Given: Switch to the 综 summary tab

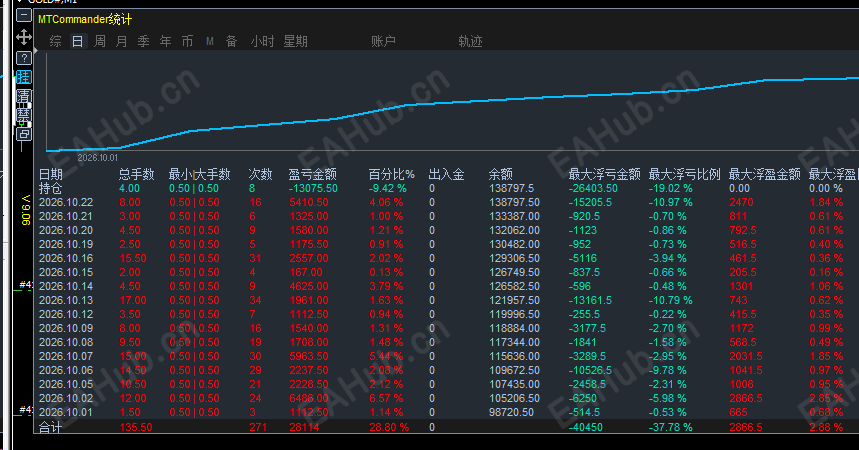Looking at the screenshot, I should click(55, 41).
